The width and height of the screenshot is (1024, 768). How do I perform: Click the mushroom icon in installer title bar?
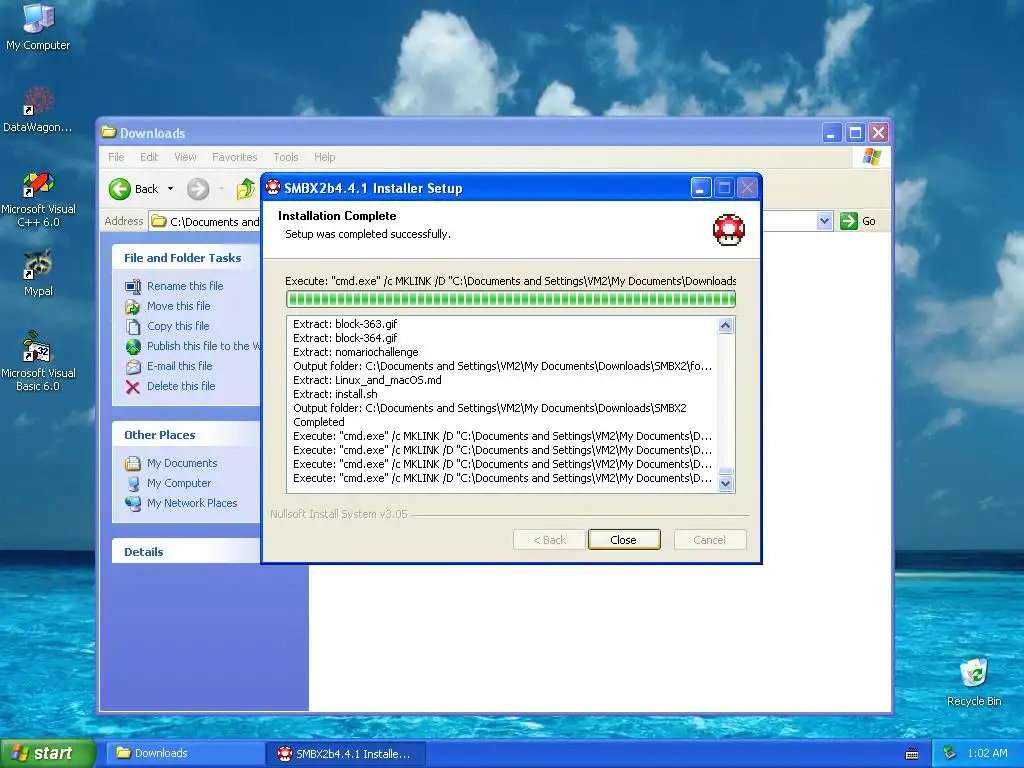pos(273,188)
